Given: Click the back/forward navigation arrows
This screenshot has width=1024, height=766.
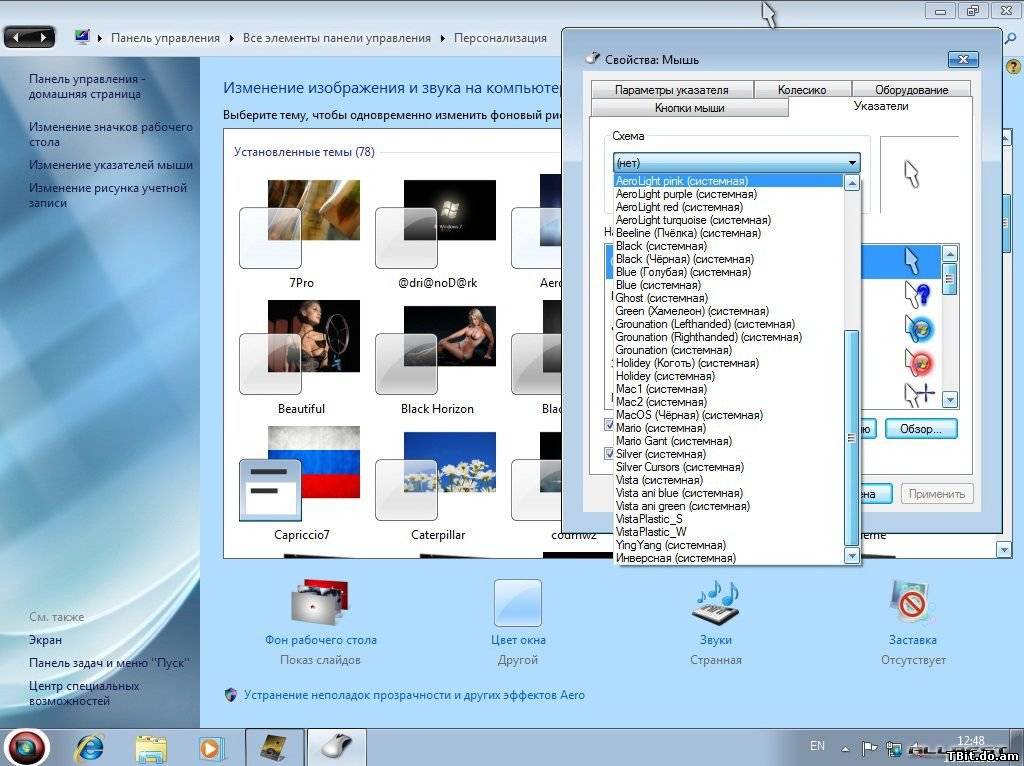Looking at the screenshot, I should (29, 37).
